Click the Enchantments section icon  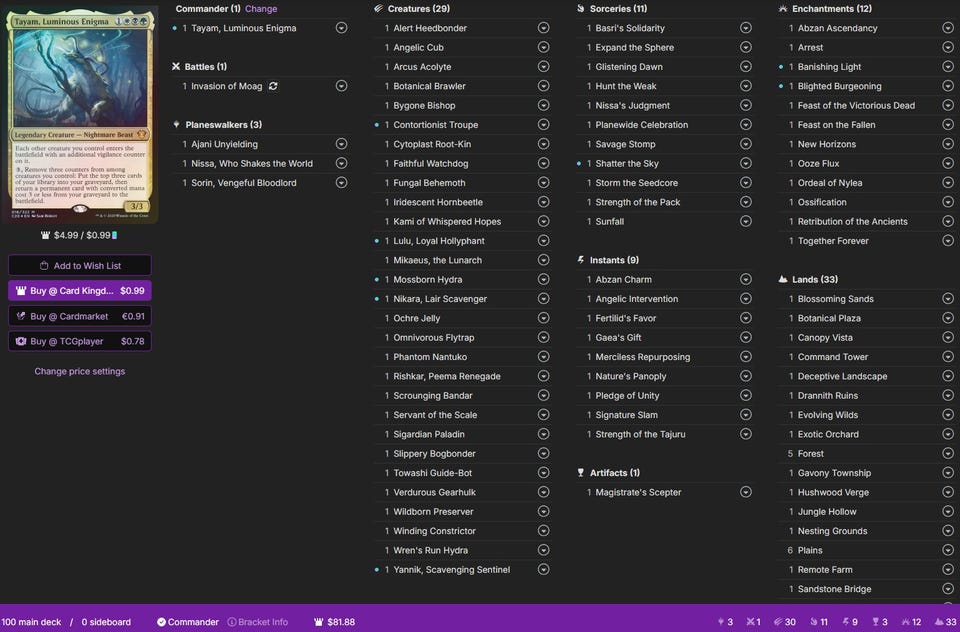click(782, 9)
